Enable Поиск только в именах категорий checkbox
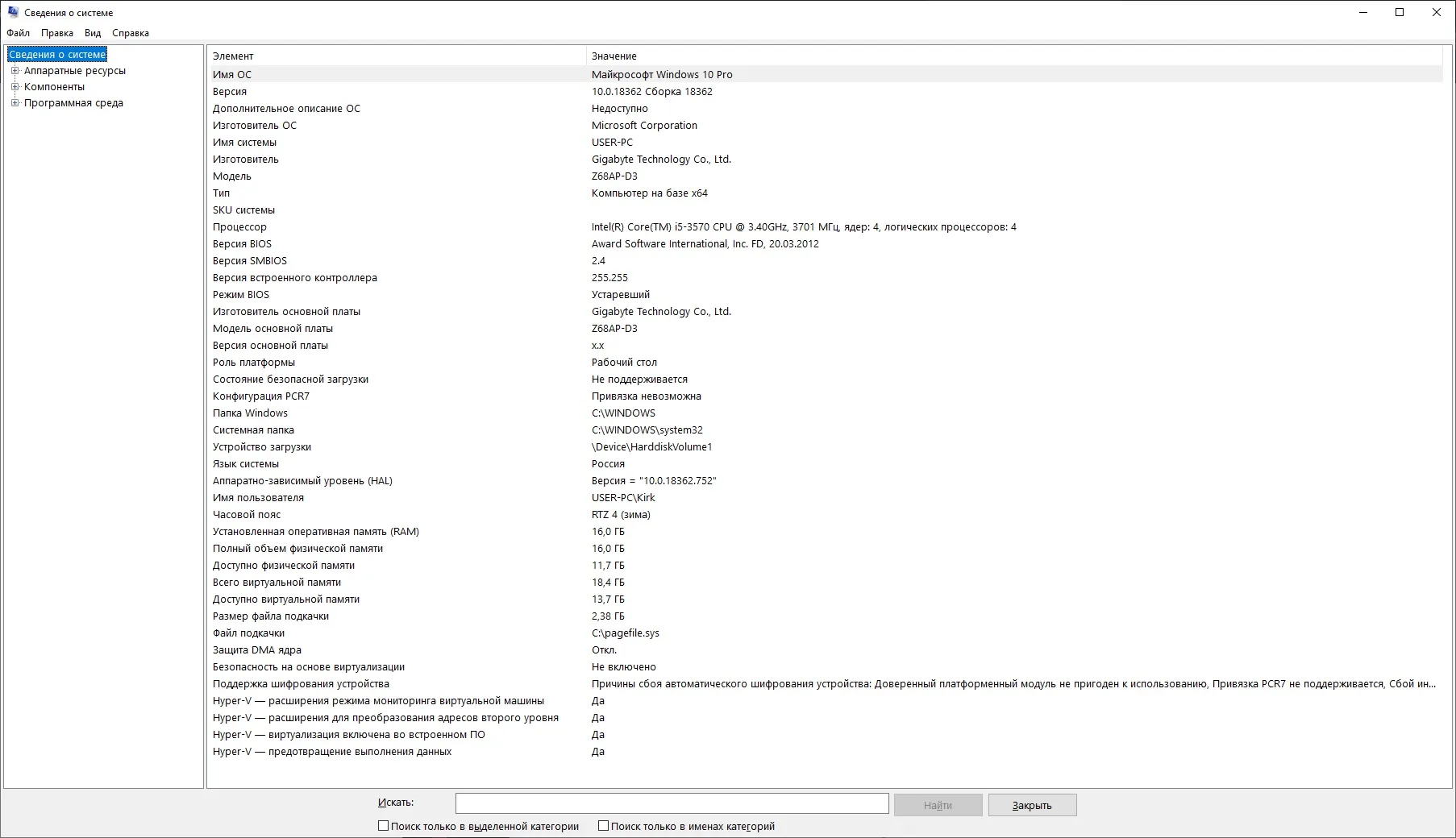The image size is (1456, 838). click(603, 826)
